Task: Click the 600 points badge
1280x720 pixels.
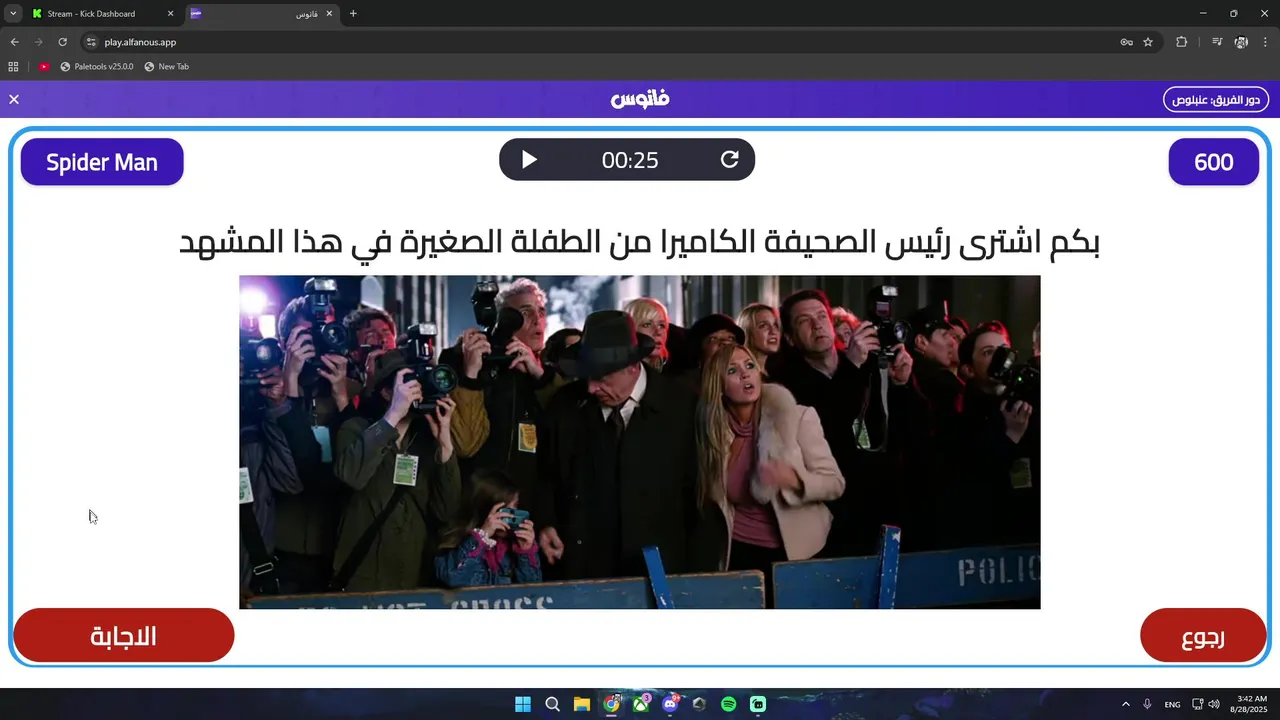Action: click(x=1214, y=162)
